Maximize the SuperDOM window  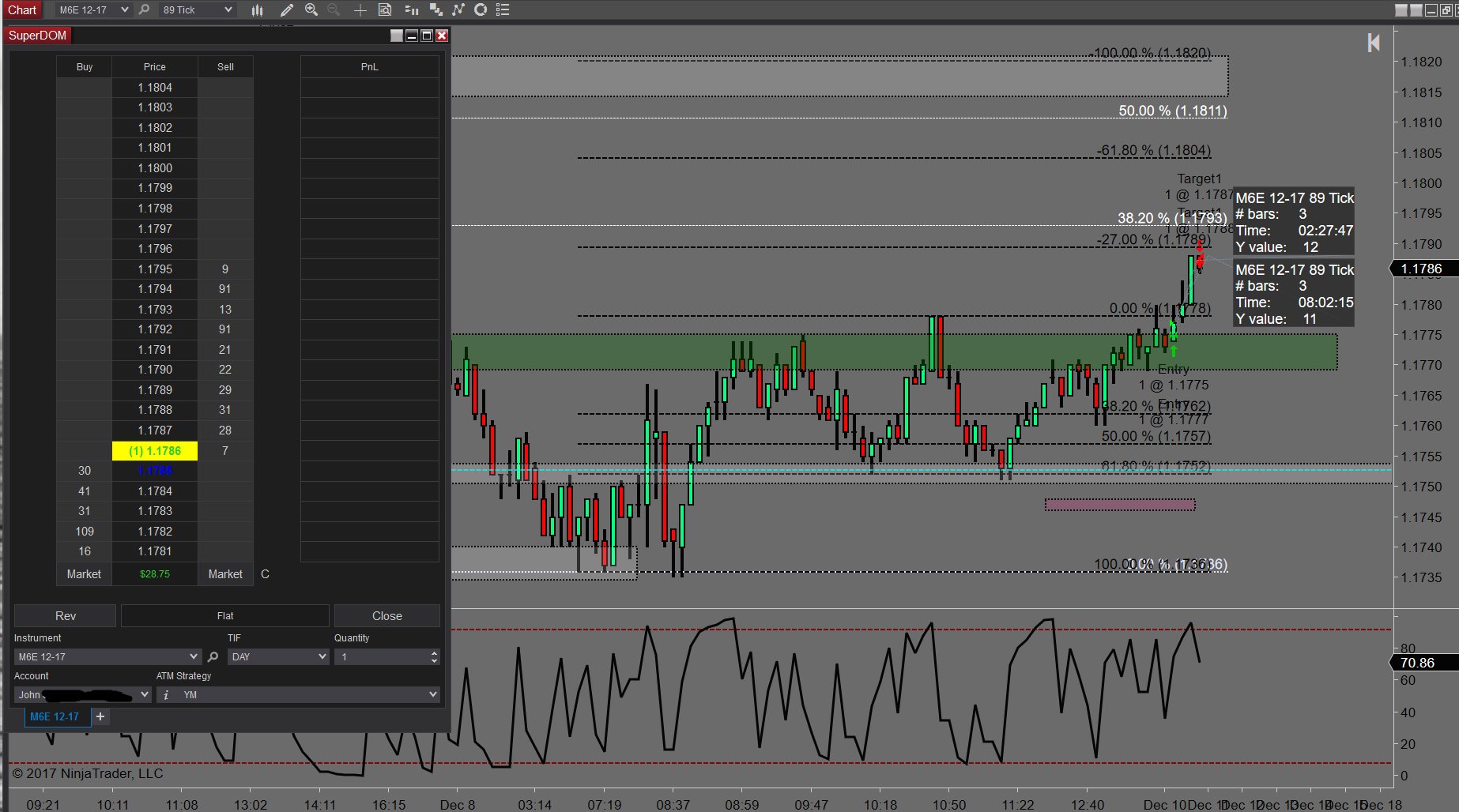tap(427, 36)
